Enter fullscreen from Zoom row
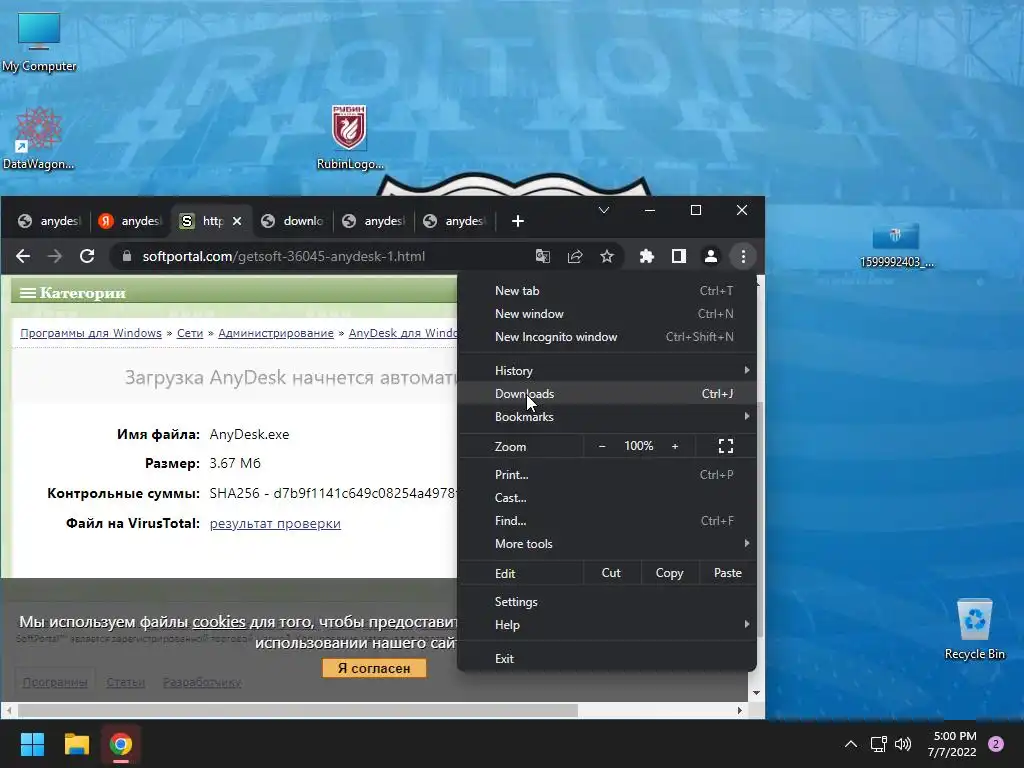This screenshot has width=1024, height=768. tap(726, 446)
